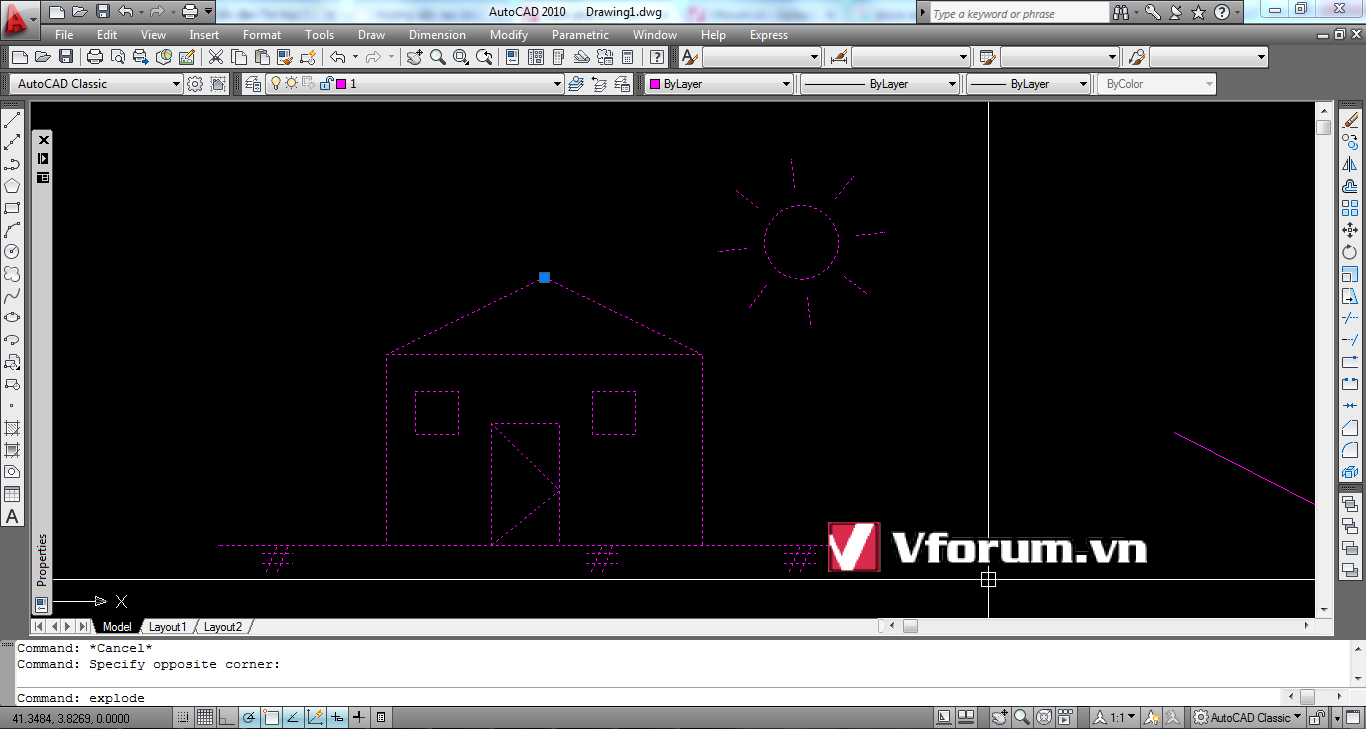Open the ByLayer linetype dropdown
The height and width of the screenshot is (729, 1366).
(880, 84)
